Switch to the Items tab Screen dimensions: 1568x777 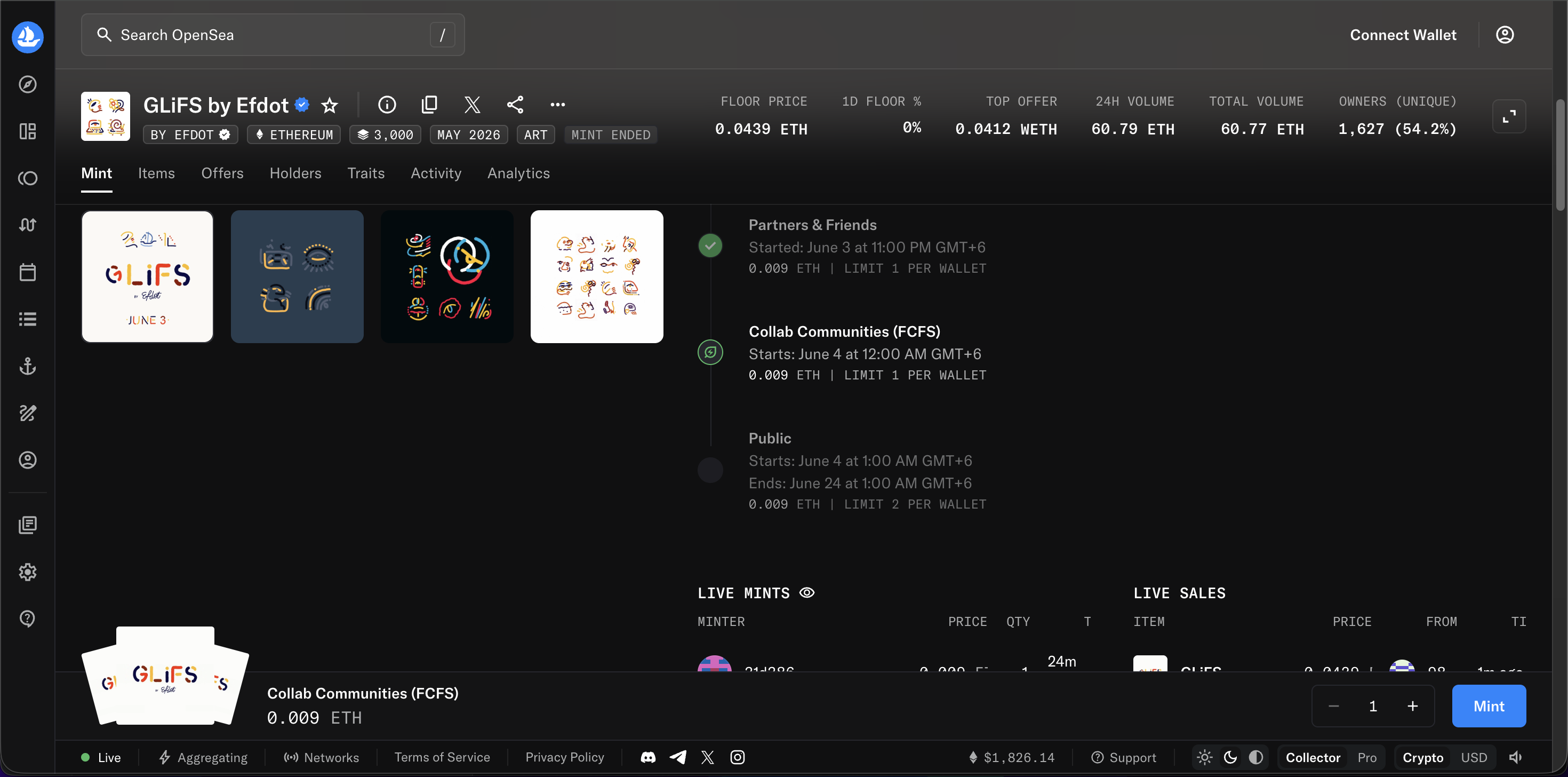point(156,173)
